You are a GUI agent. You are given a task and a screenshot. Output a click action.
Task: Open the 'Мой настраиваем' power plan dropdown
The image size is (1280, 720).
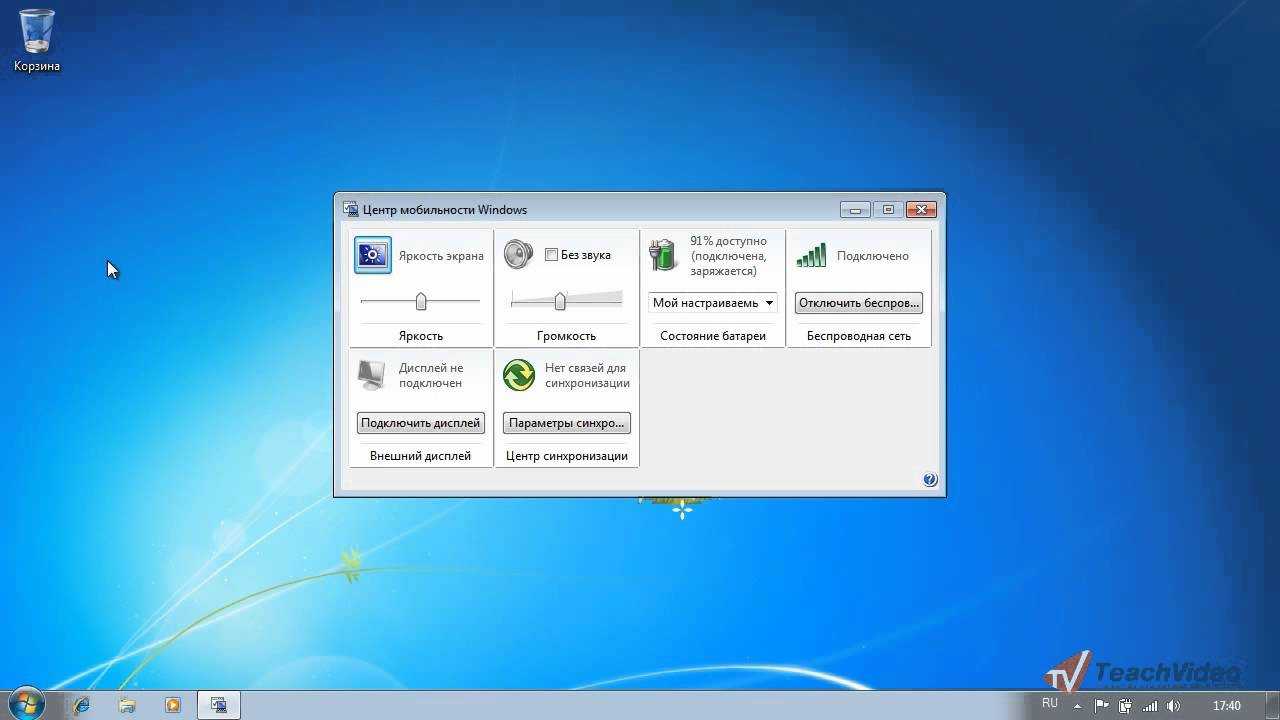coord(713,303)
